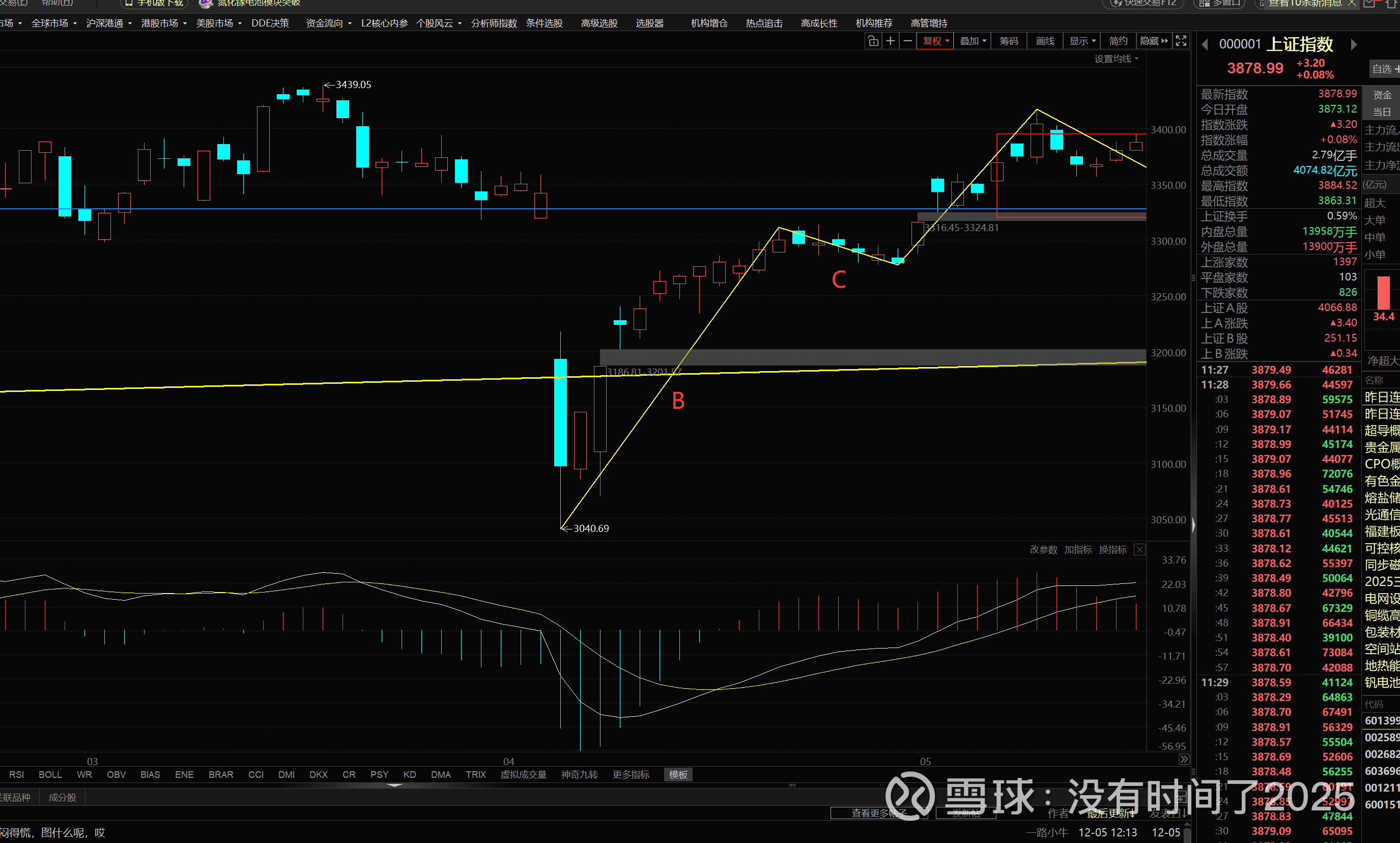Click the chart lock icon
Screen dimensions: 1400x843
[873, 41]
